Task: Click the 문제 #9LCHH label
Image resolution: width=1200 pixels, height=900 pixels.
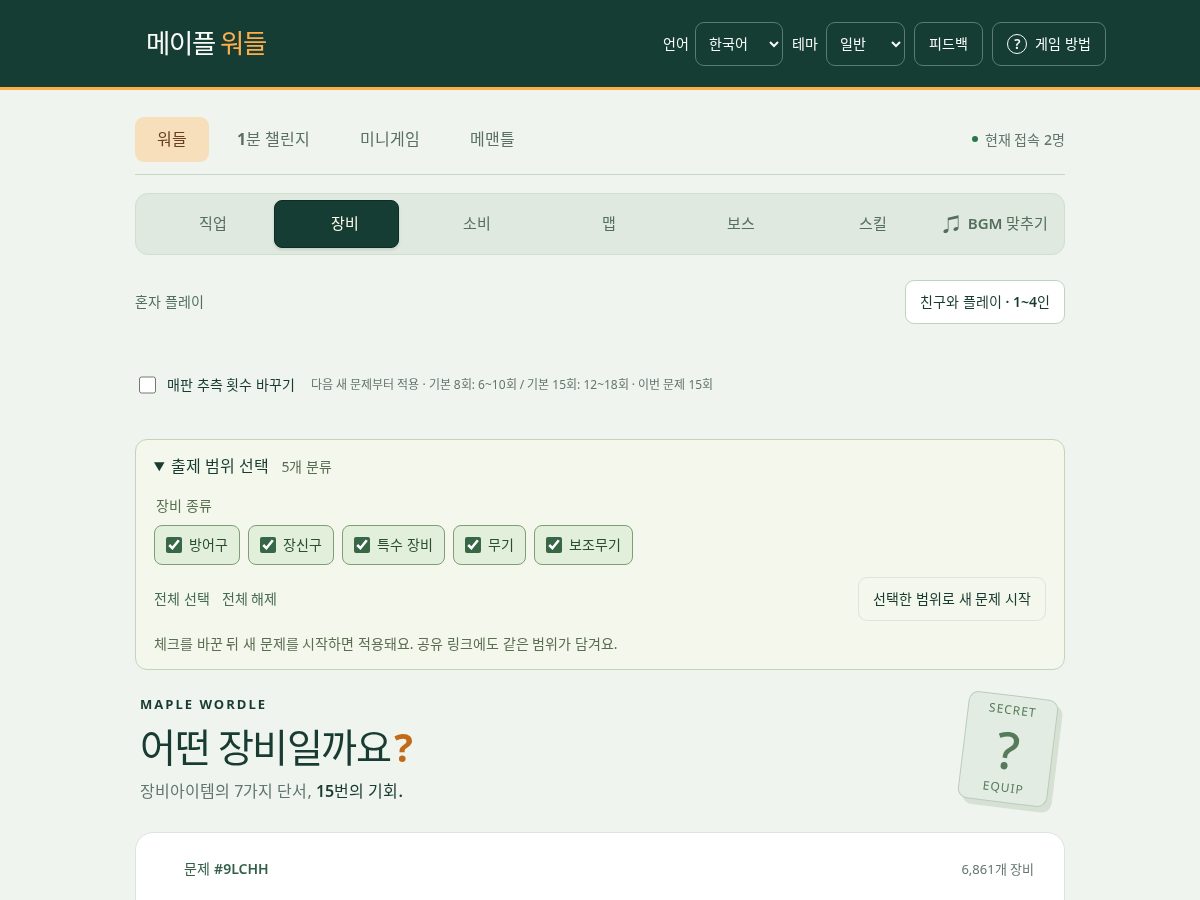Action: 226,869
